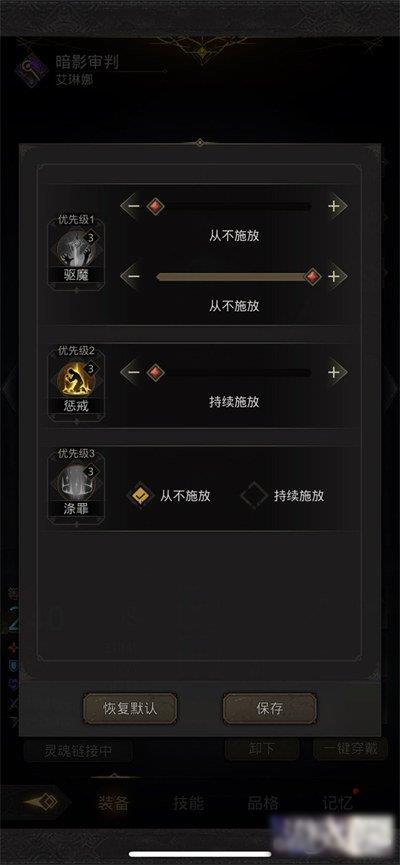
Task: Click the back arrow icon at bottom left
Action: pyautogui.click(x=41, y=802)
